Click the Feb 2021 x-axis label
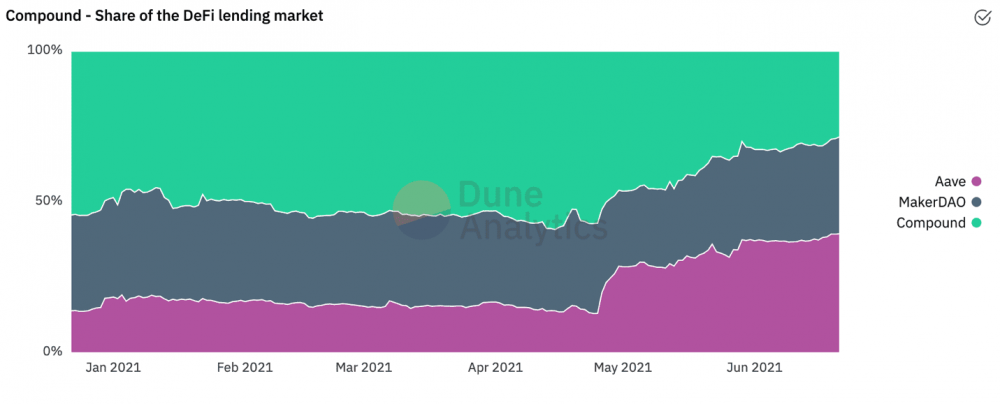 pyautogui.click(x=243, y=368)
